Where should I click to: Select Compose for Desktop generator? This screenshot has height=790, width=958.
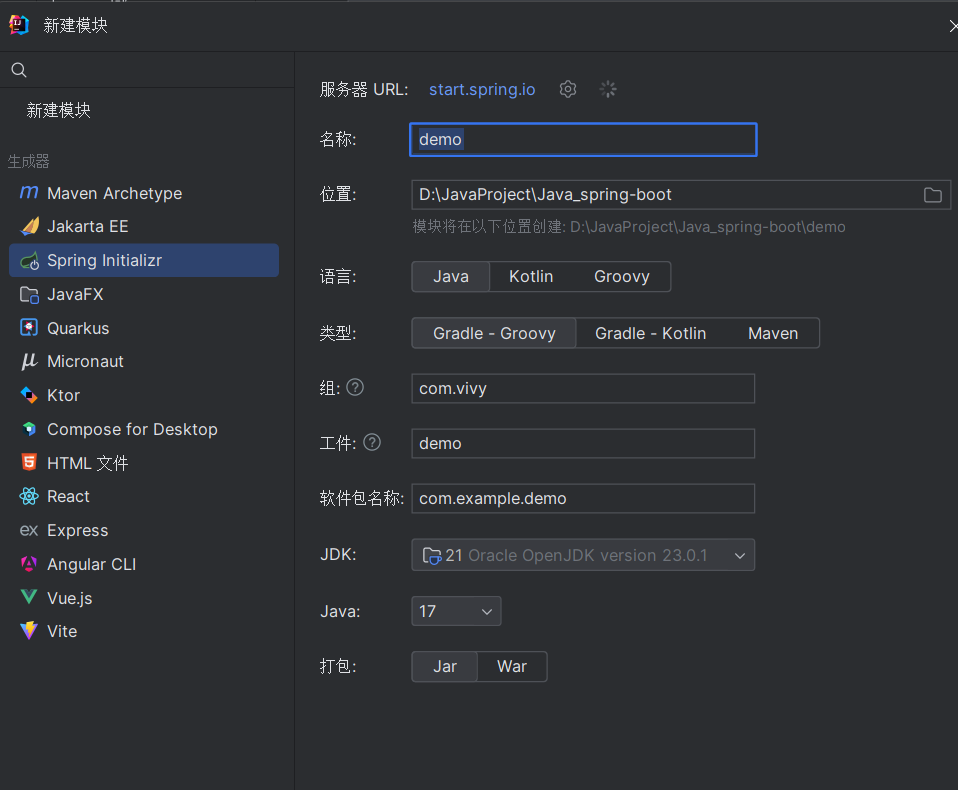click(x=131, y=429)
